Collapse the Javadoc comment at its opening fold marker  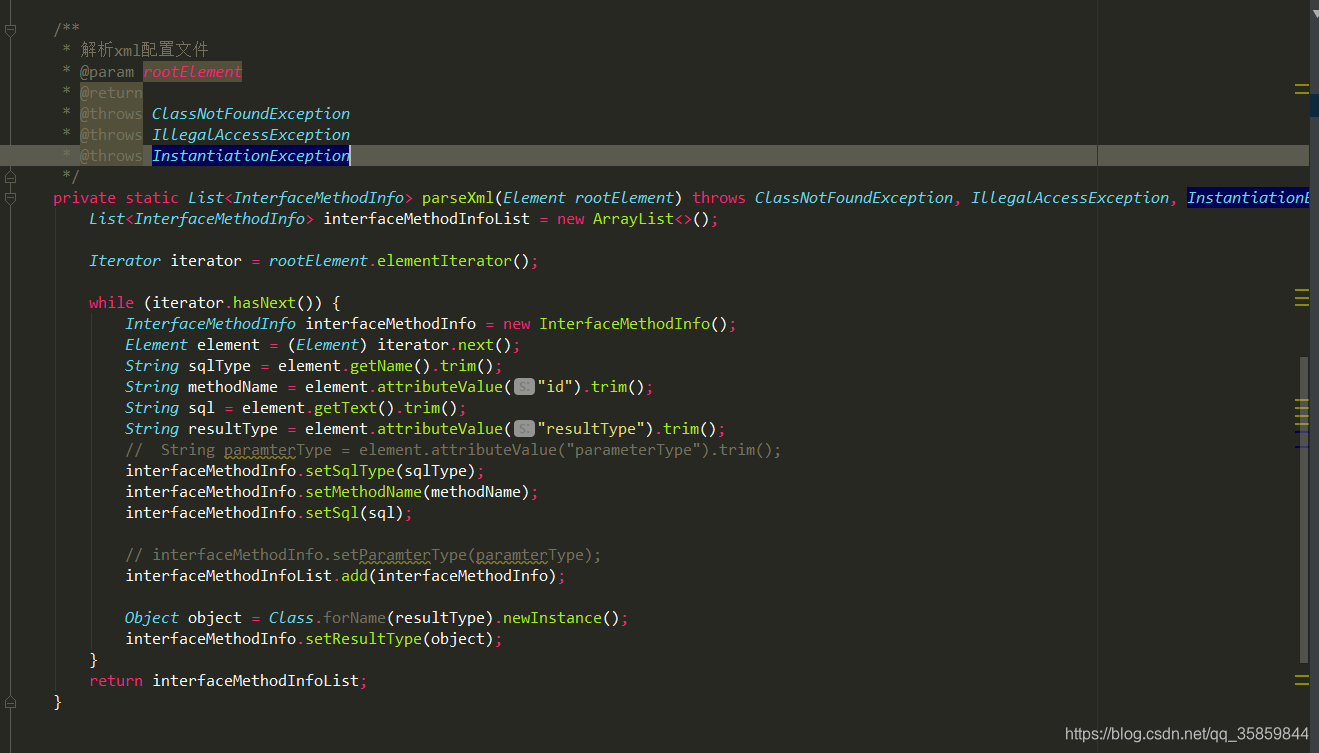pyautogui.click(x=10, y=30)
